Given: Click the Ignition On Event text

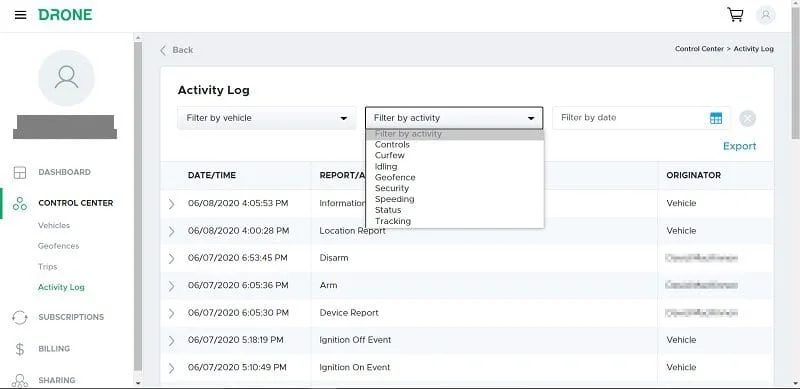Looking at the screenshot, I should [x=355, y=367].
